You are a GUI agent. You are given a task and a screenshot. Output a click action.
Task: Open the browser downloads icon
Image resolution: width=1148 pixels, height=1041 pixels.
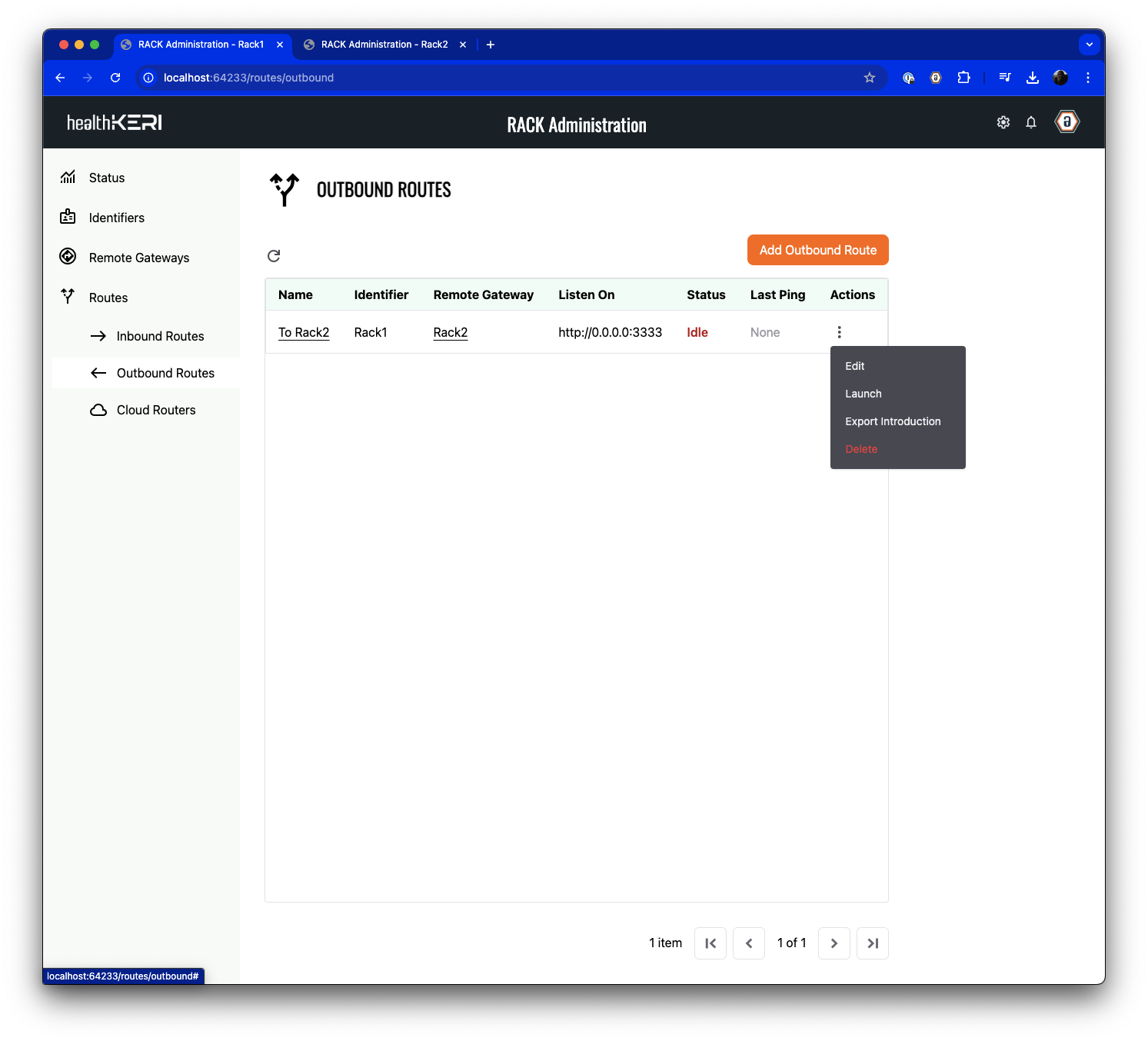tap(1033, 78)
